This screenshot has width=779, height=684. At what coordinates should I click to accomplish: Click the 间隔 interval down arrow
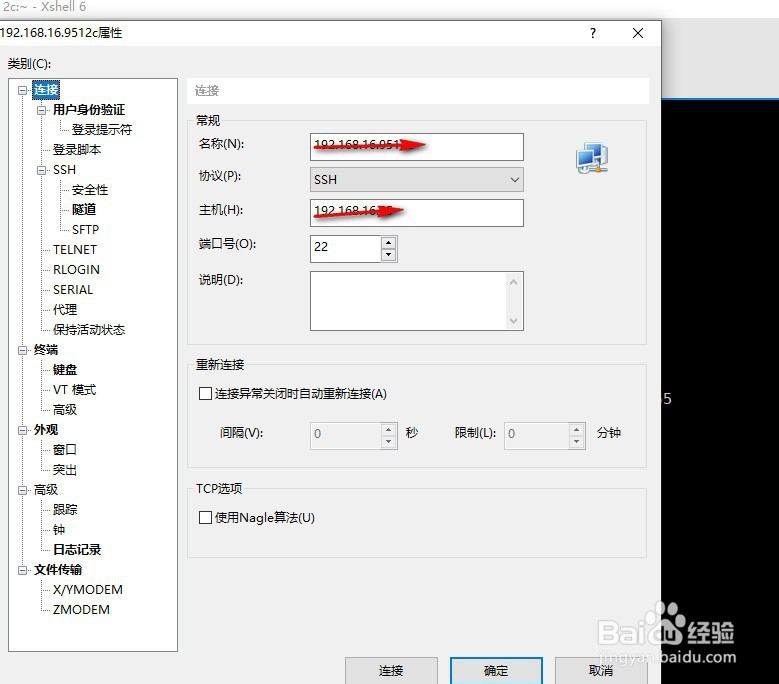tap(389, 442)
